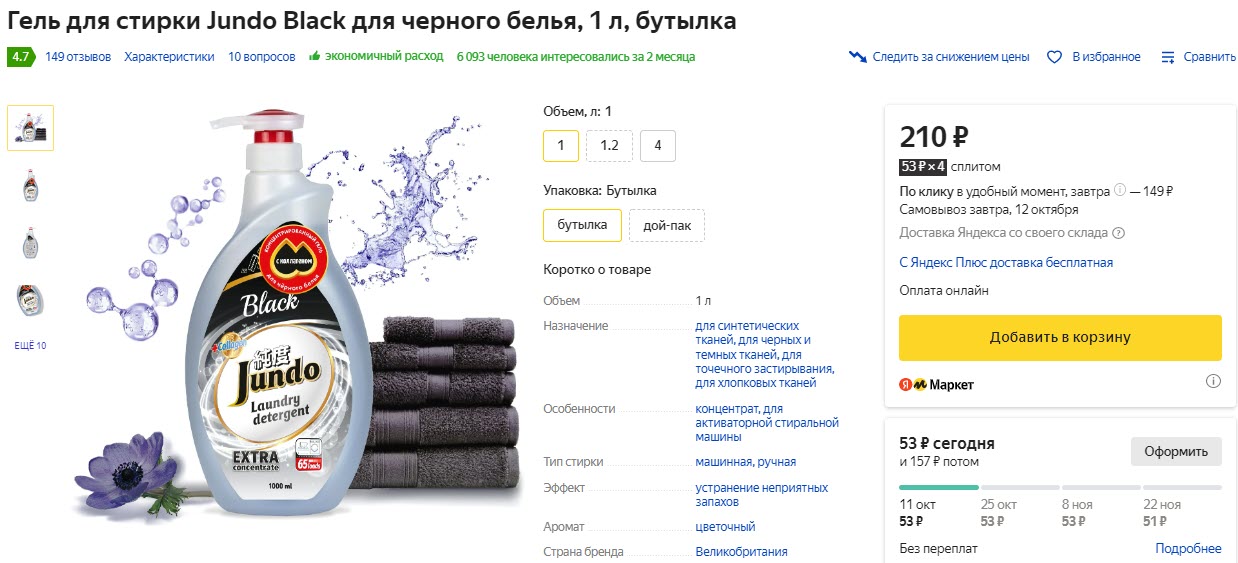Open Подробнее for split payment details

[x=1188, y=549]
